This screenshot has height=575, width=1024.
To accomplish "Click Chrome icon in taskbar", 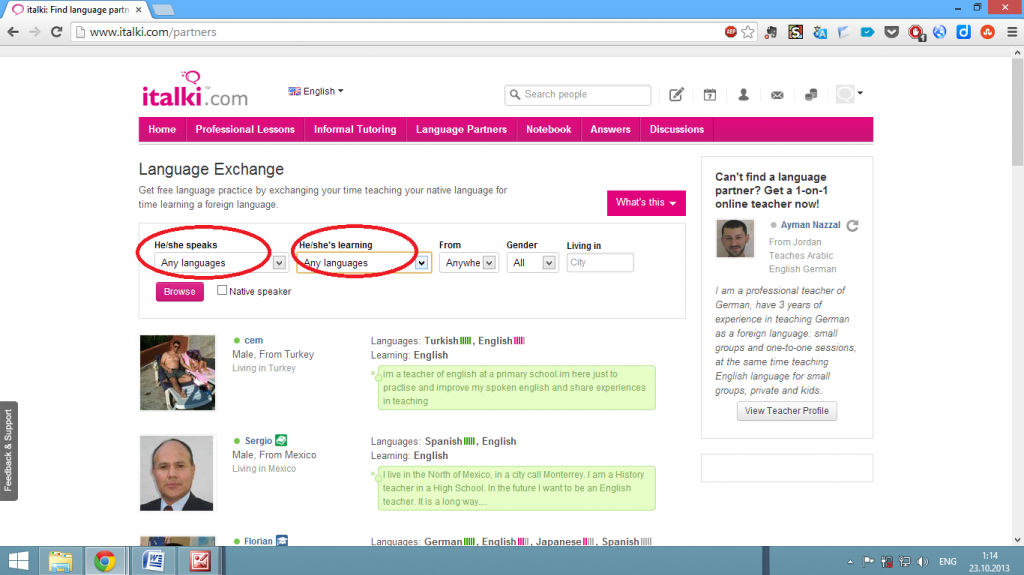I will coord(104,561).
